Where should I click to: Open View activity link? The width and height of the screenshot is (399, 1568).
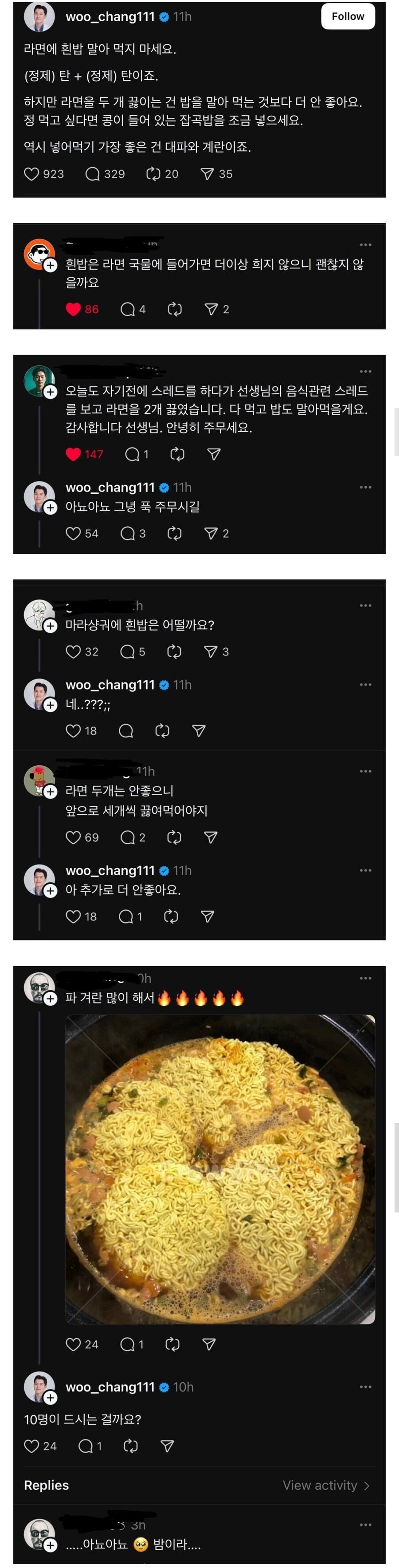pos(325,1485)
